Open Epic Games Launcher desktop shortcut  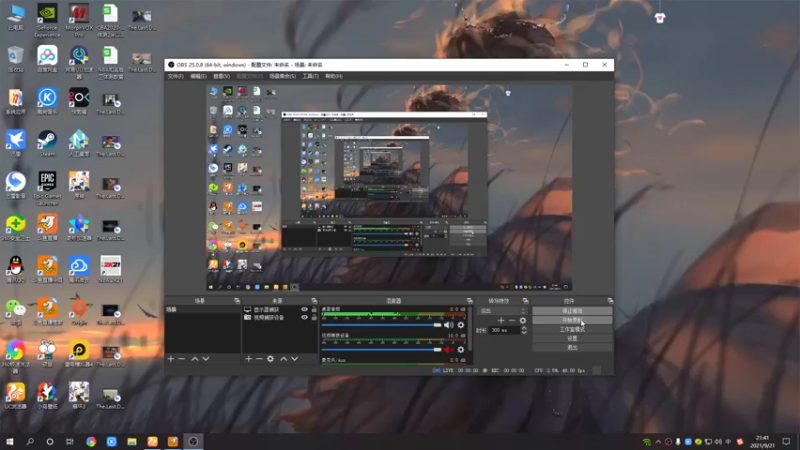[47, 188]
